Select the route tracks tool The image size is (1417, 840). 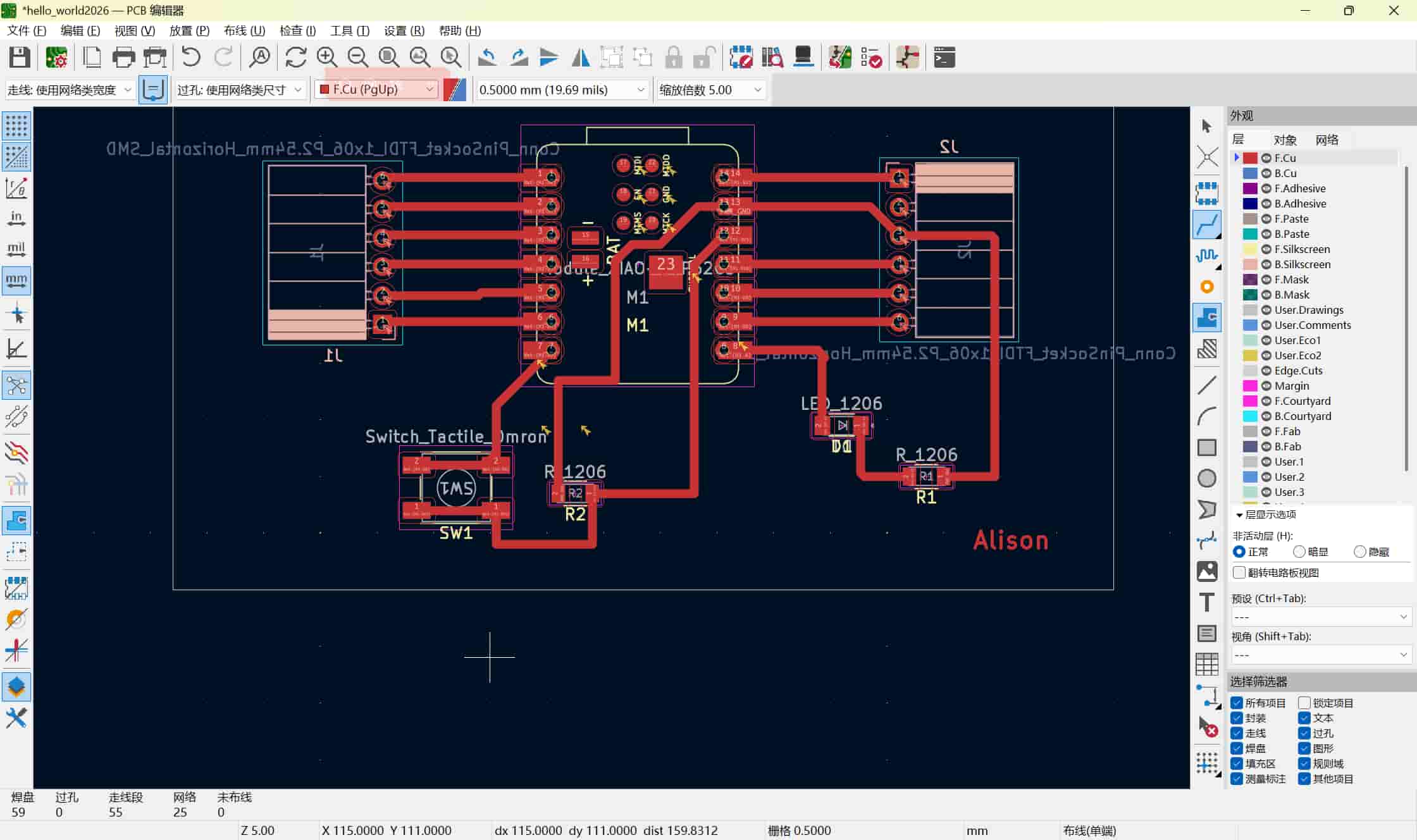[1207, 225]
